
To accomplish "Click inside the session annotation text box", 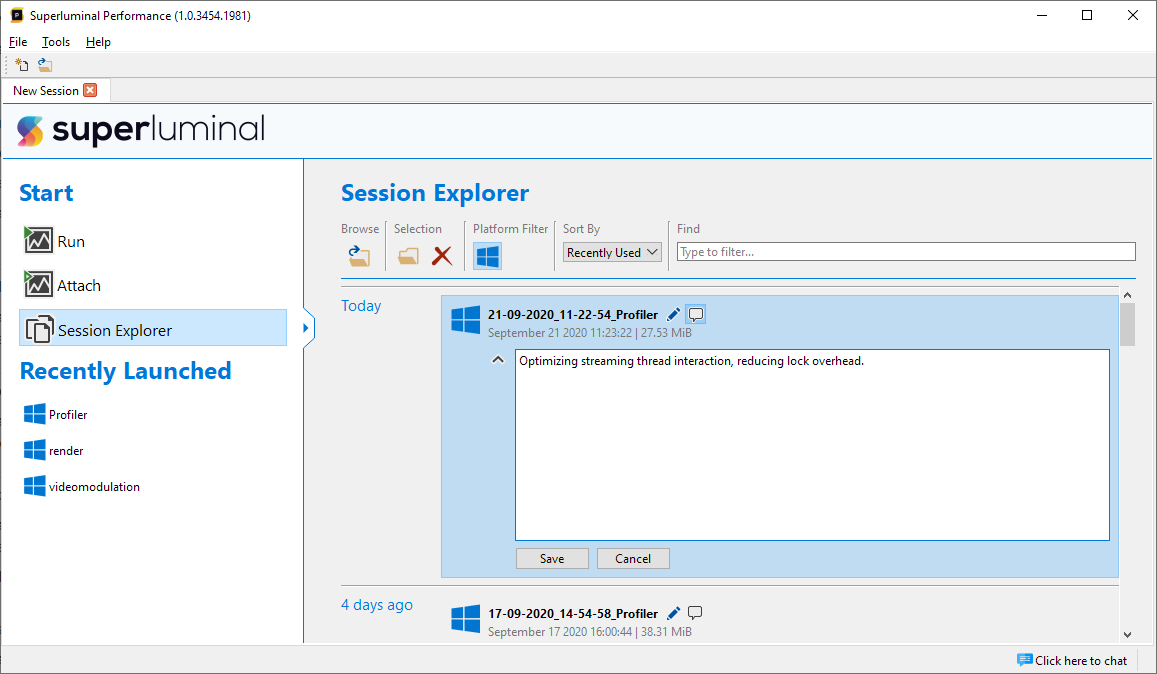I will click(812, 444).
